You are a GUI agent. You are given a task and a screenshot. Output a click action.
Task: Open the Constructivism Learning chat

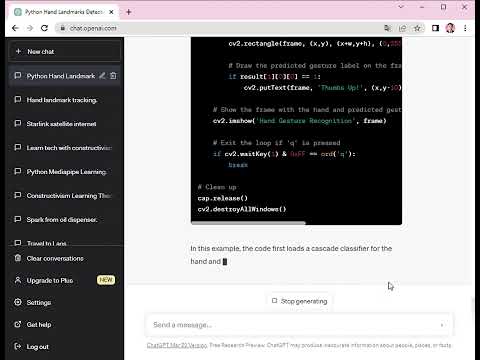point(64,196)
